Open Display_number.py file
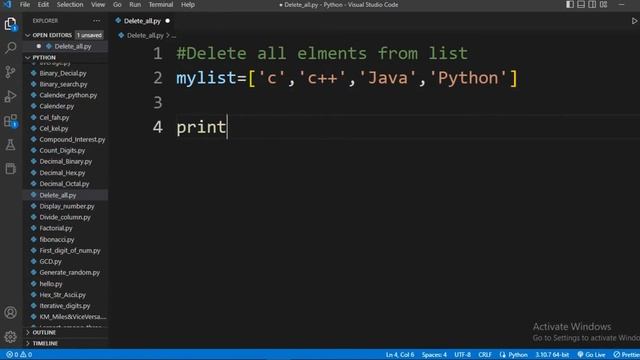 pyautogui.click(x=67, y=207)
